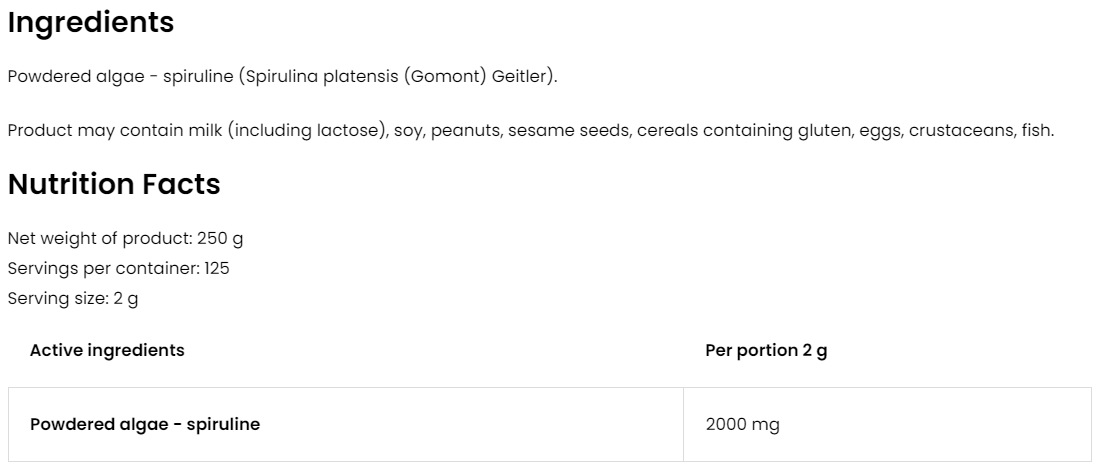Select the Spirulina platensis ingredient sentence
Image resolution: width=1100 pixels, height=469 pixels.
tap(281, 77)
